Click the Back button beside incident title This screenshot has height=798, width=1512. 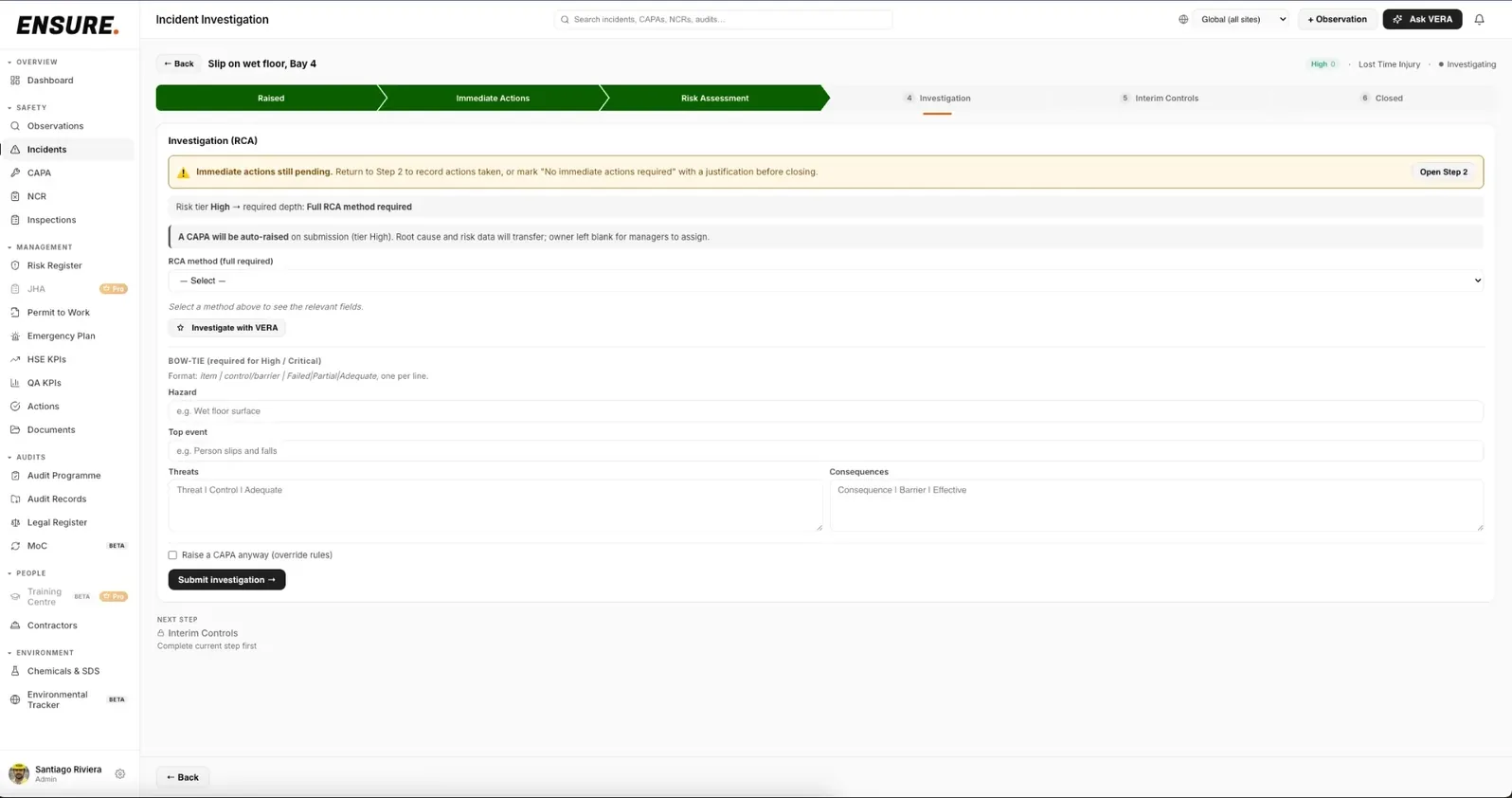click(178, 63)
